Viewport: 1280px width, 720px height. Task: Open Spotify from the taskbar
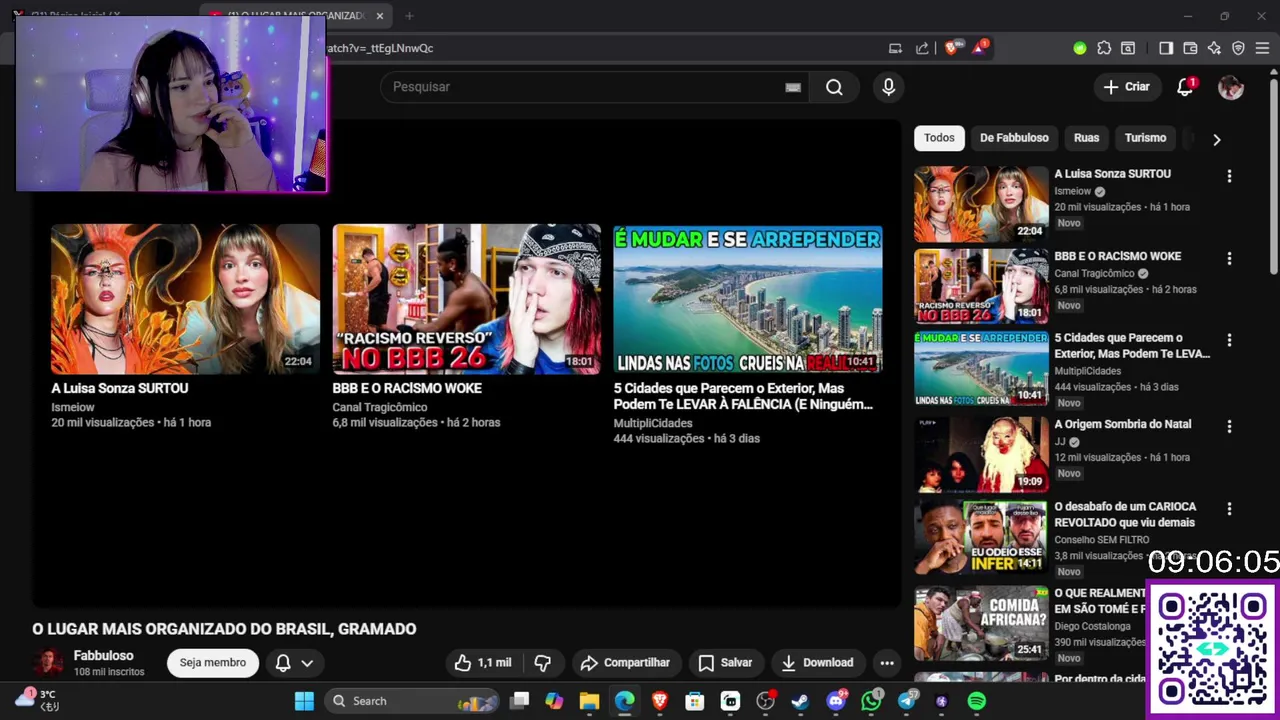coord(976,701)
